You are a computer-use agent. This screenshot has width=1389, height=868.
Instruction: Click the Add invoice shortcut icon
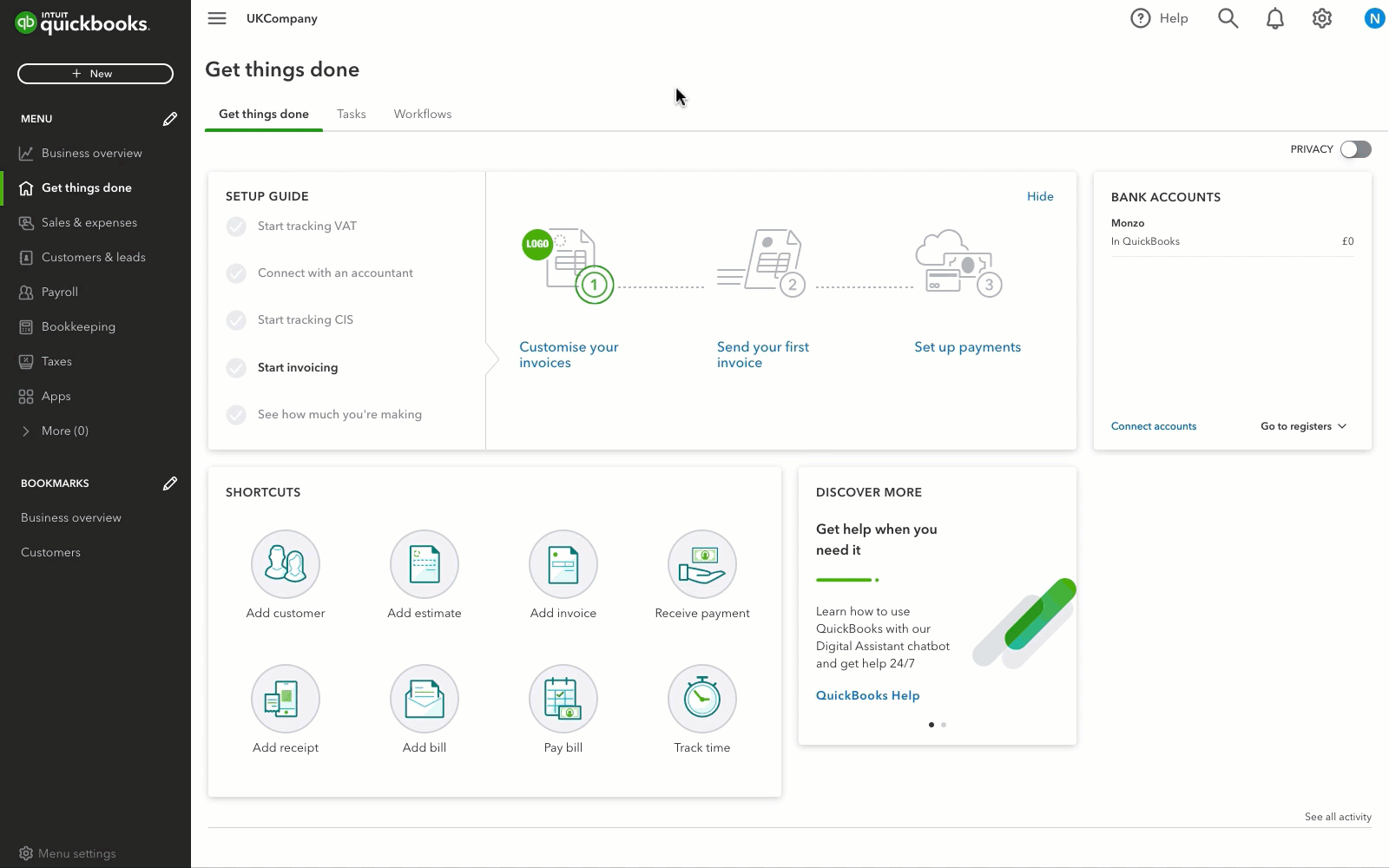563,564
